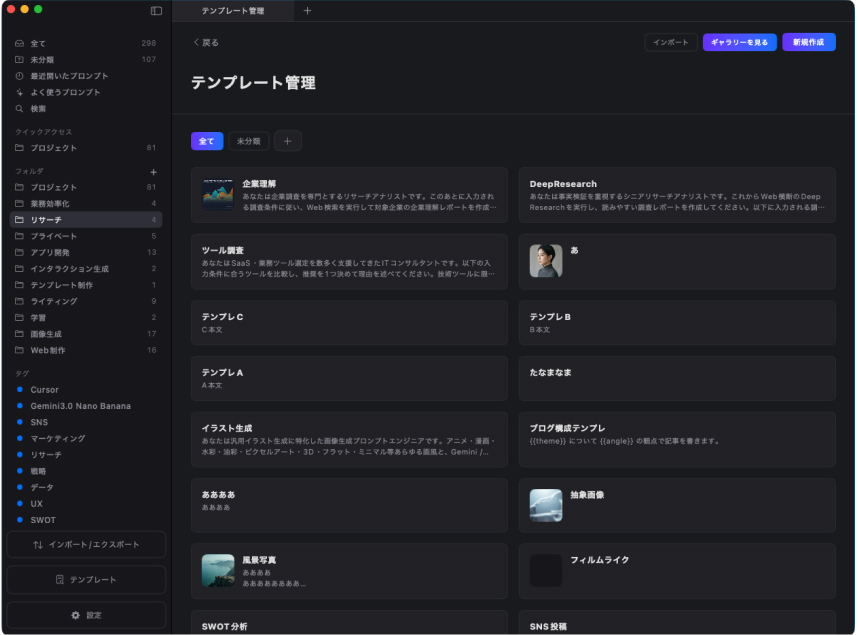Open the テンプレB template card
The height and width of the screenshot is (635, 857).
coord(677,322)
